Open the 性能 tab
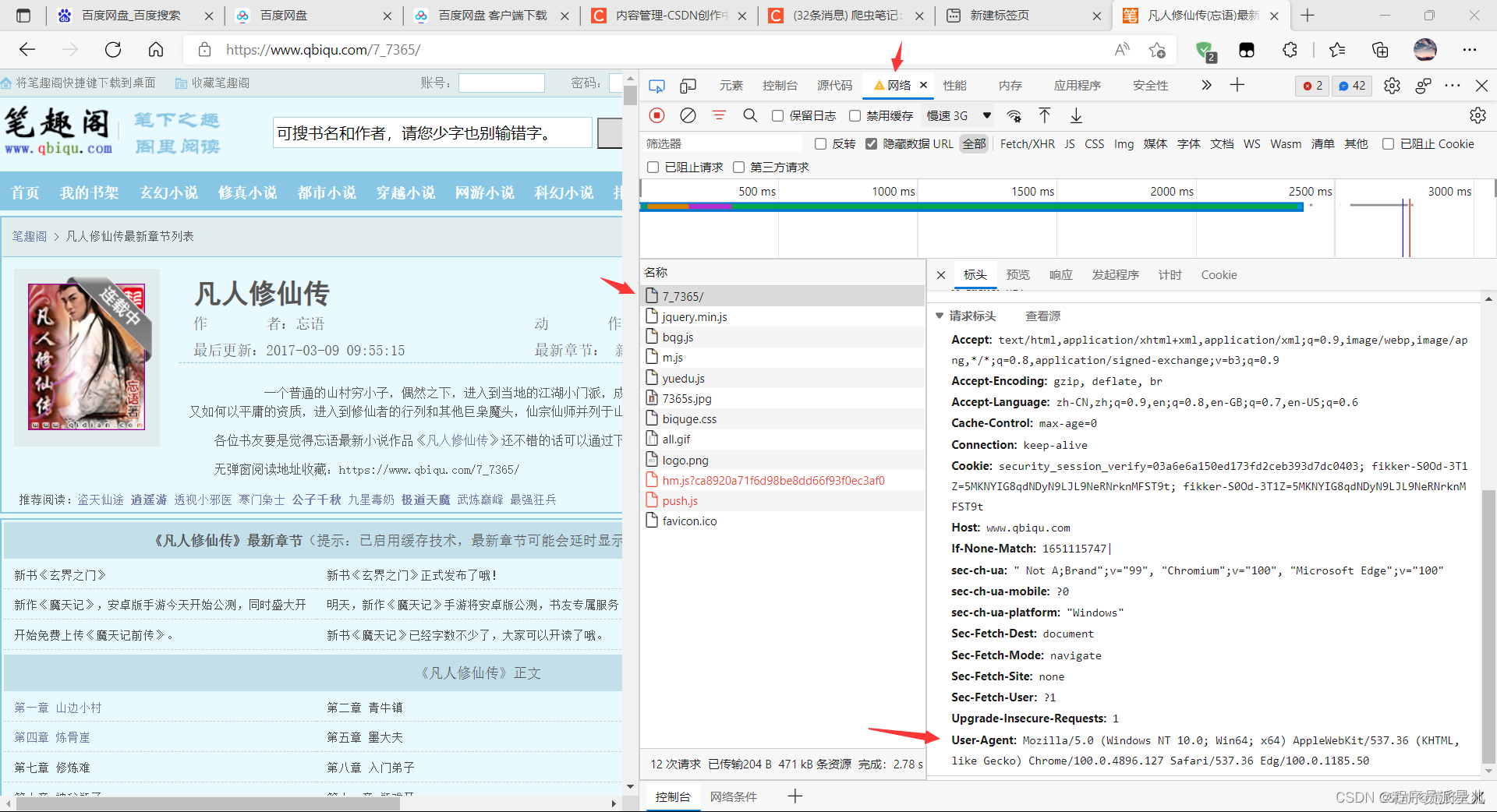 coord(954,86)
